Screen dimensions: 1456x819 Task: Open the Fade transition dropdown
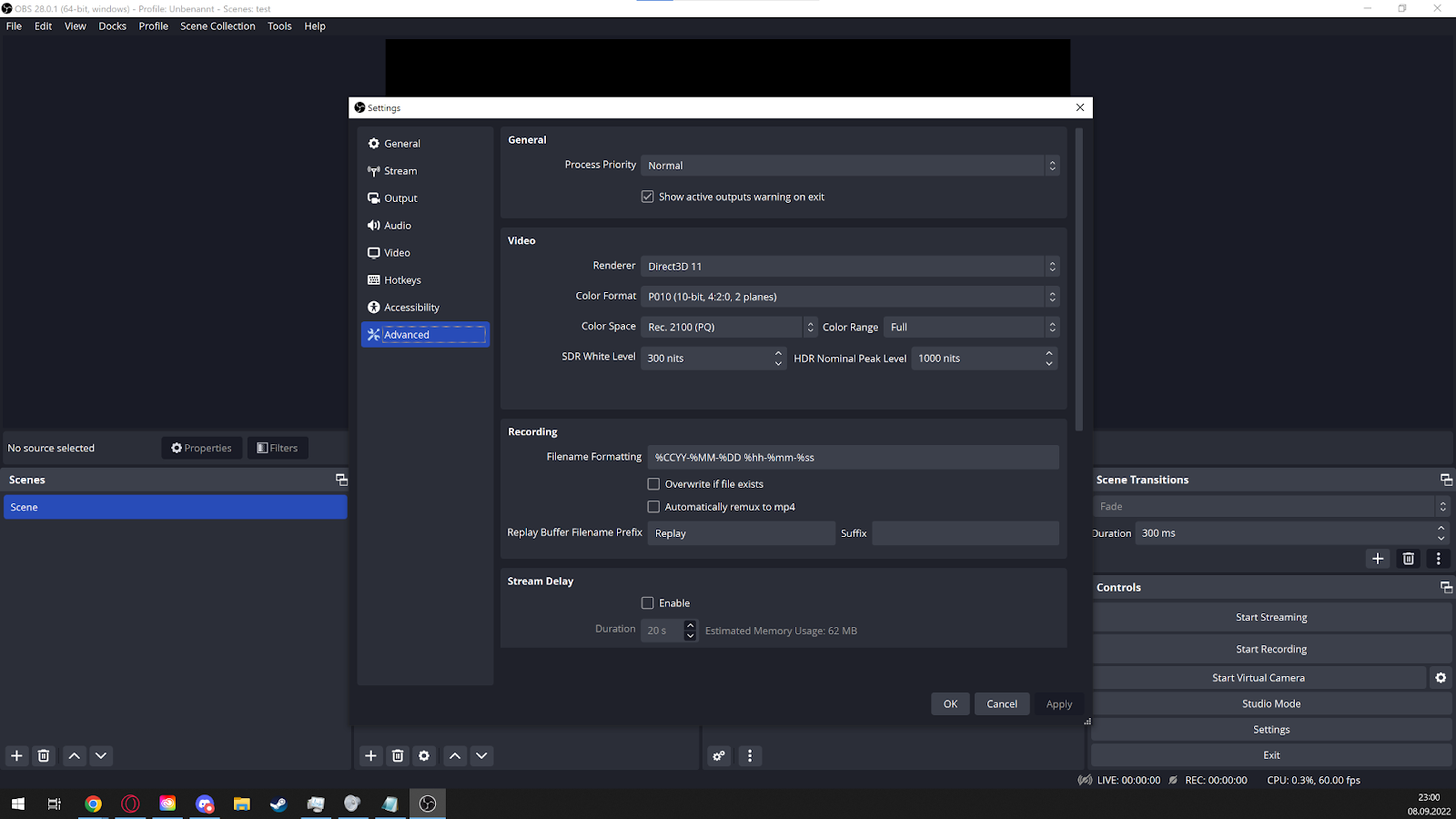coord(1270,506)
